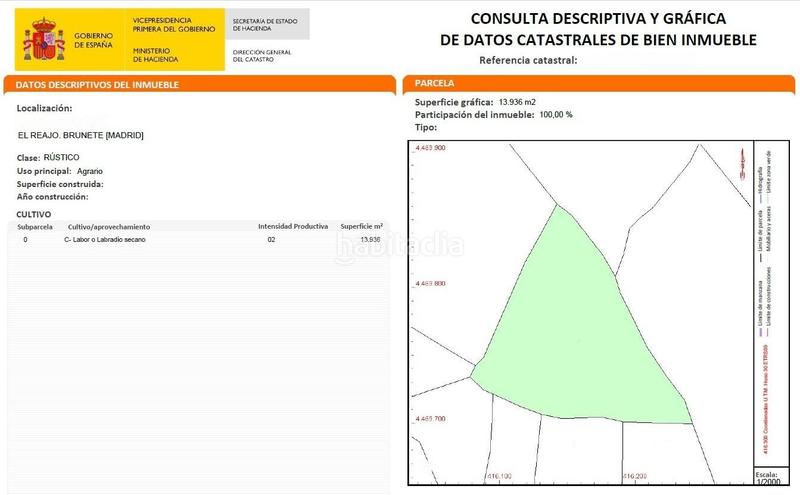Click the CONSULTA DESCRIPTIVA Y GRÁFICA title line
Screen dimensions: 800x495
598,18
